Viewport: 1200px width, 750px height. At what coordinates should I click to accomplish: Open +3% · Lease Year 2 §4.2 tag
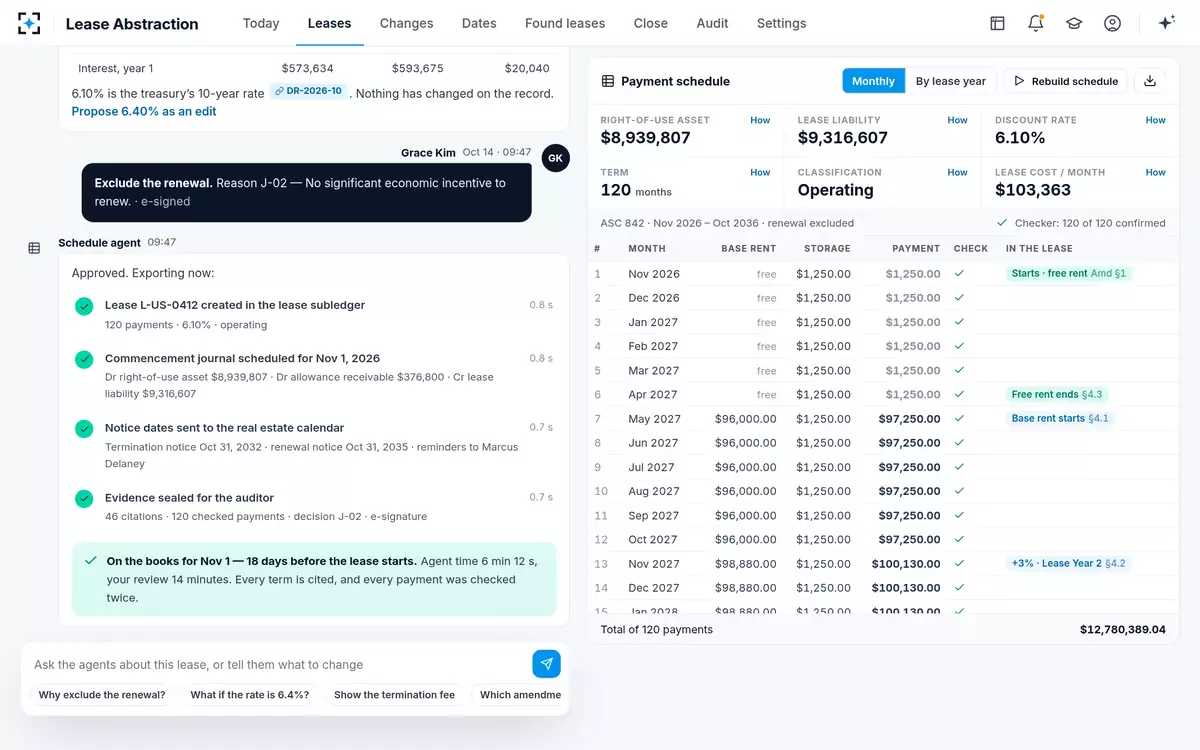pyautogui.click(x=1068, y=564)
